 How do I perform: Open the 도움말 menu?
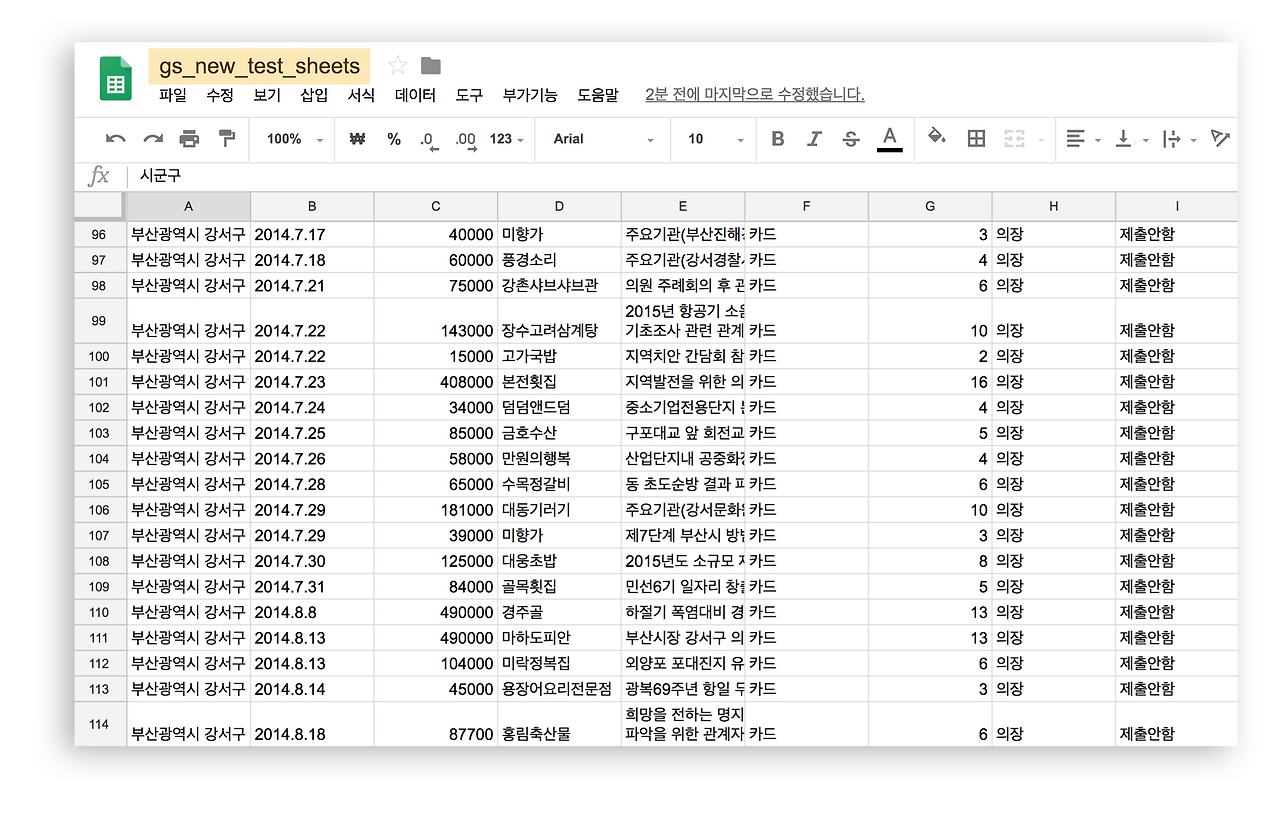[x=598, y=95]
